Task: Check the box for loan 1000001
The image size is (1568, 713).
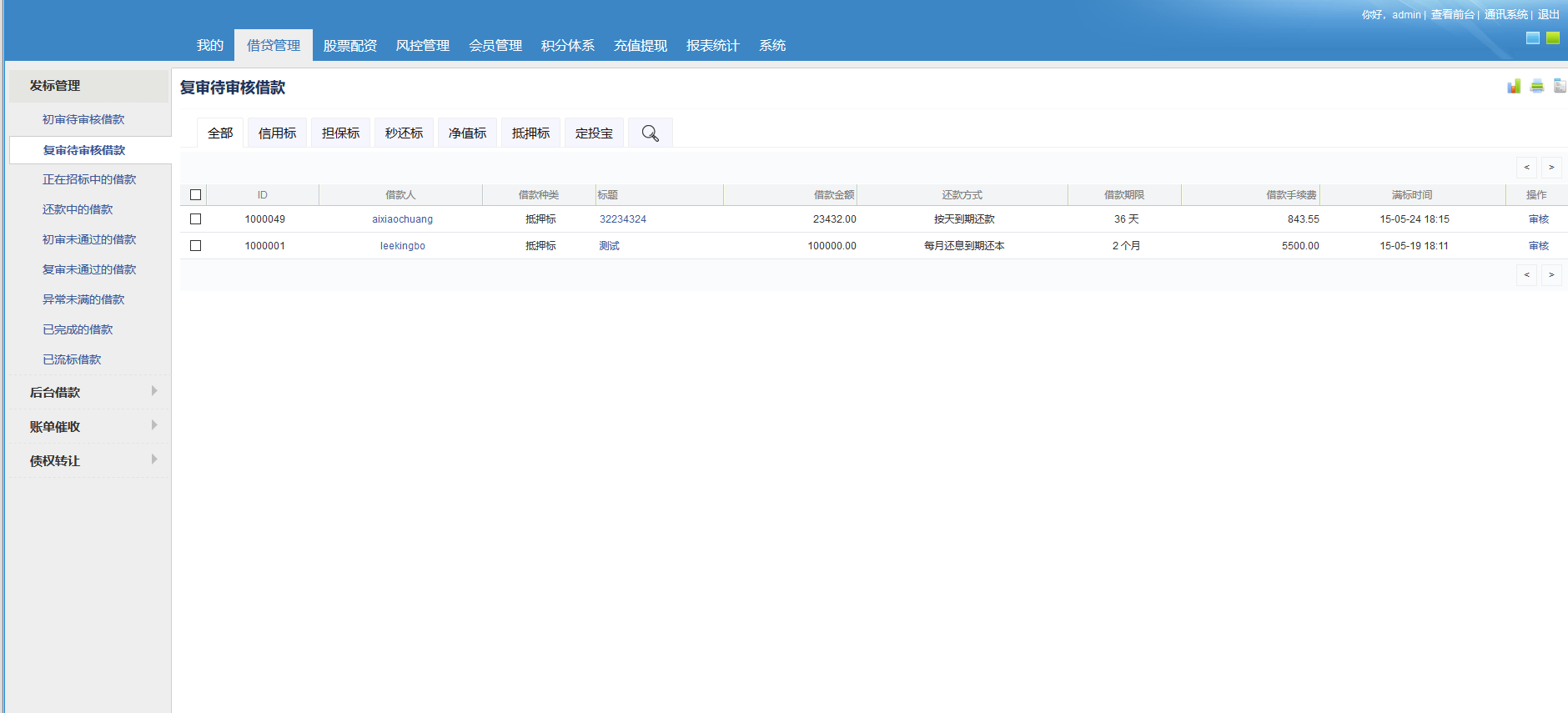Action: tap(196, 246)
